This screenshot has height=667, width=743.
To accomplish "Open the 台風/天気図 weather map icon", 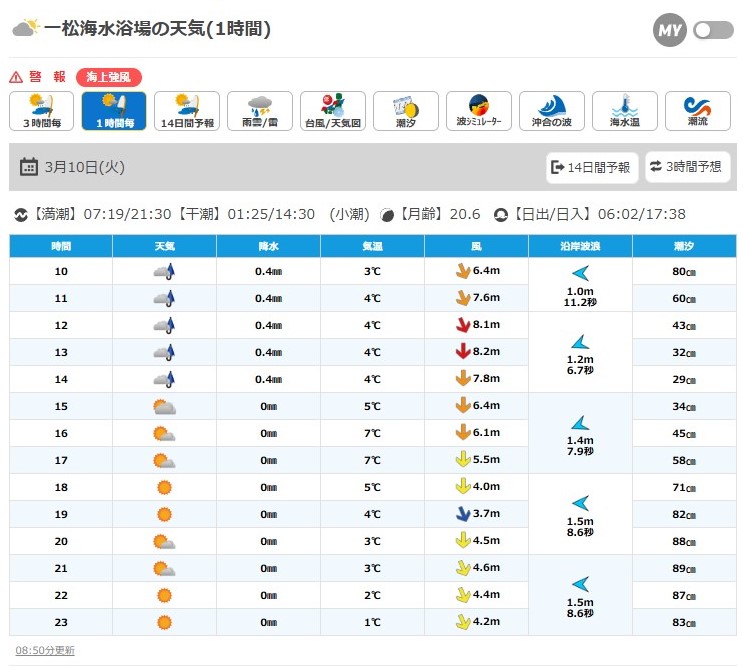I will click(x=333, y=111).
